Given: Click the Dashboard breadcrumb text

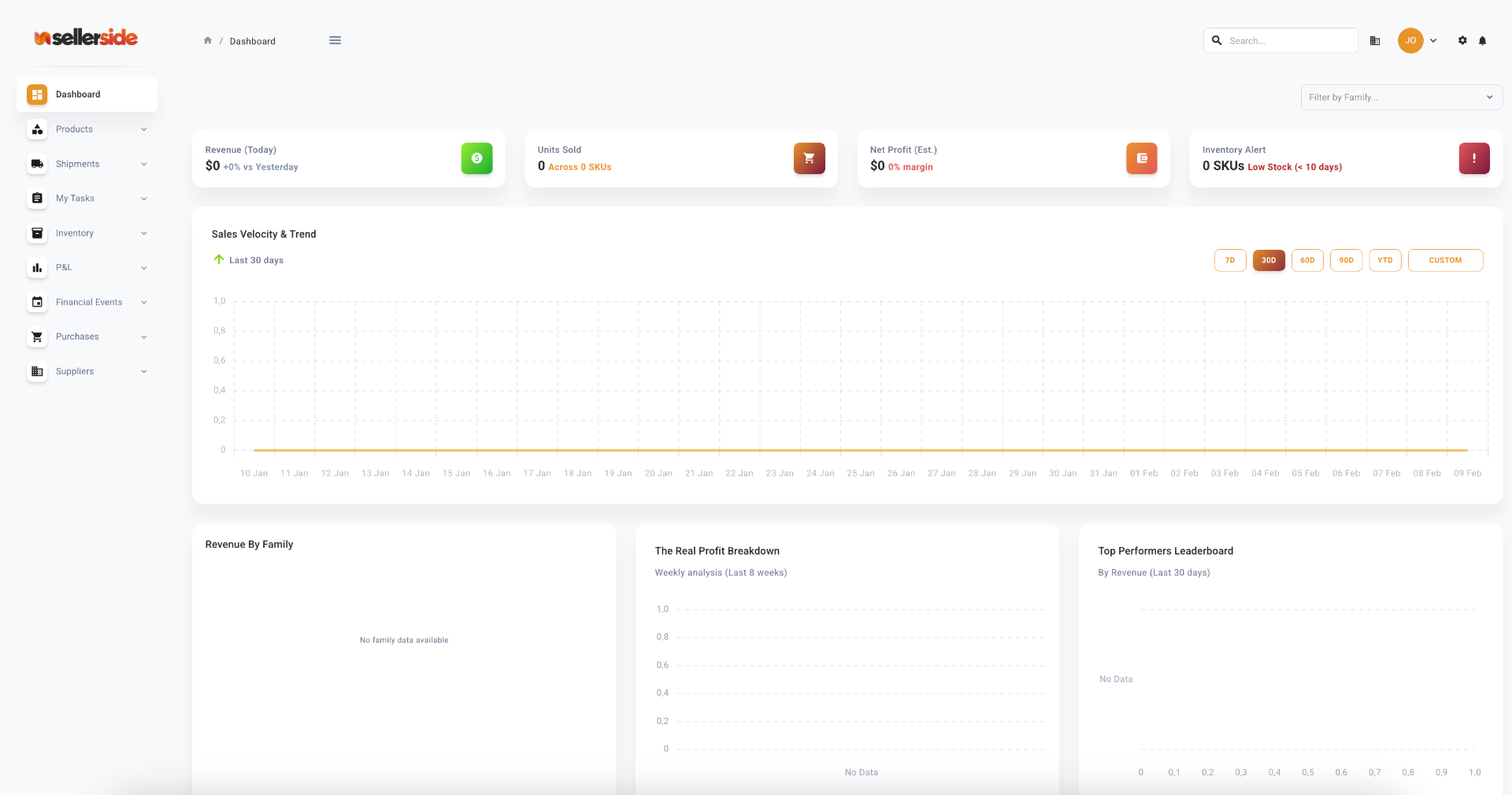Looking at the screenshot, I should [253, 41].
